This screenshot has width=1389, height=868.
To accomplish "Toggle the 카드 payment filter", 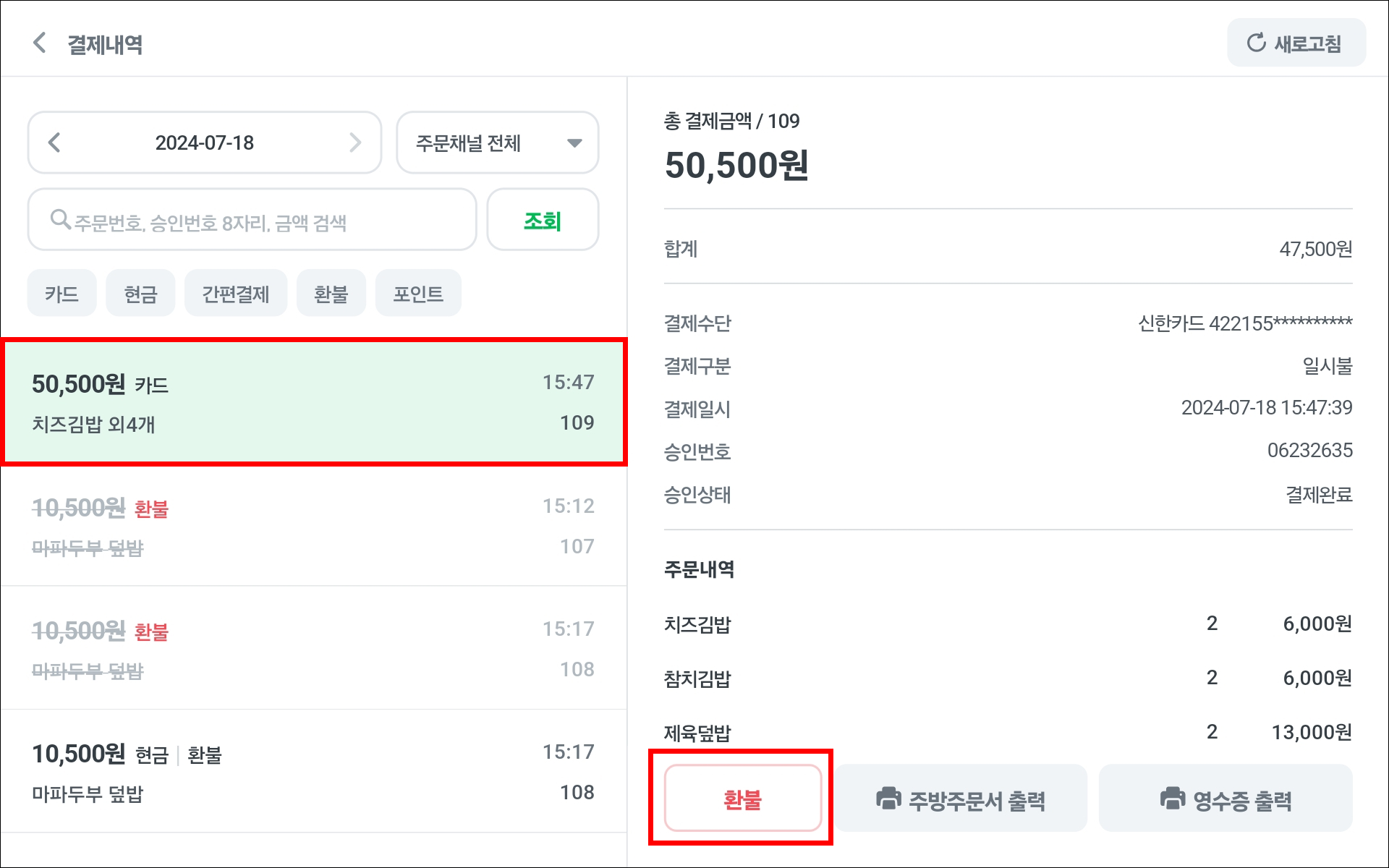I will coord(61,293).
